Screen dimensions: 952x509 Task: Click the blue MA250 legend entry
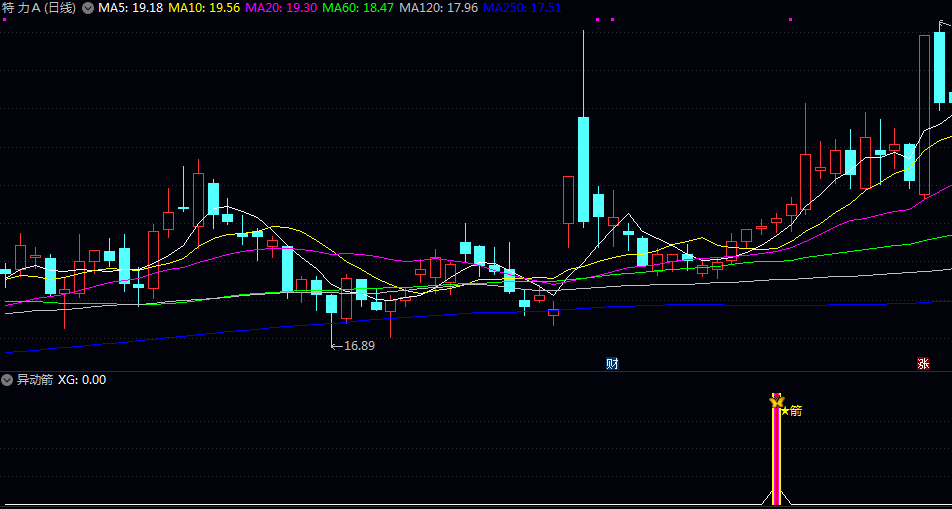tap(521, 8)
